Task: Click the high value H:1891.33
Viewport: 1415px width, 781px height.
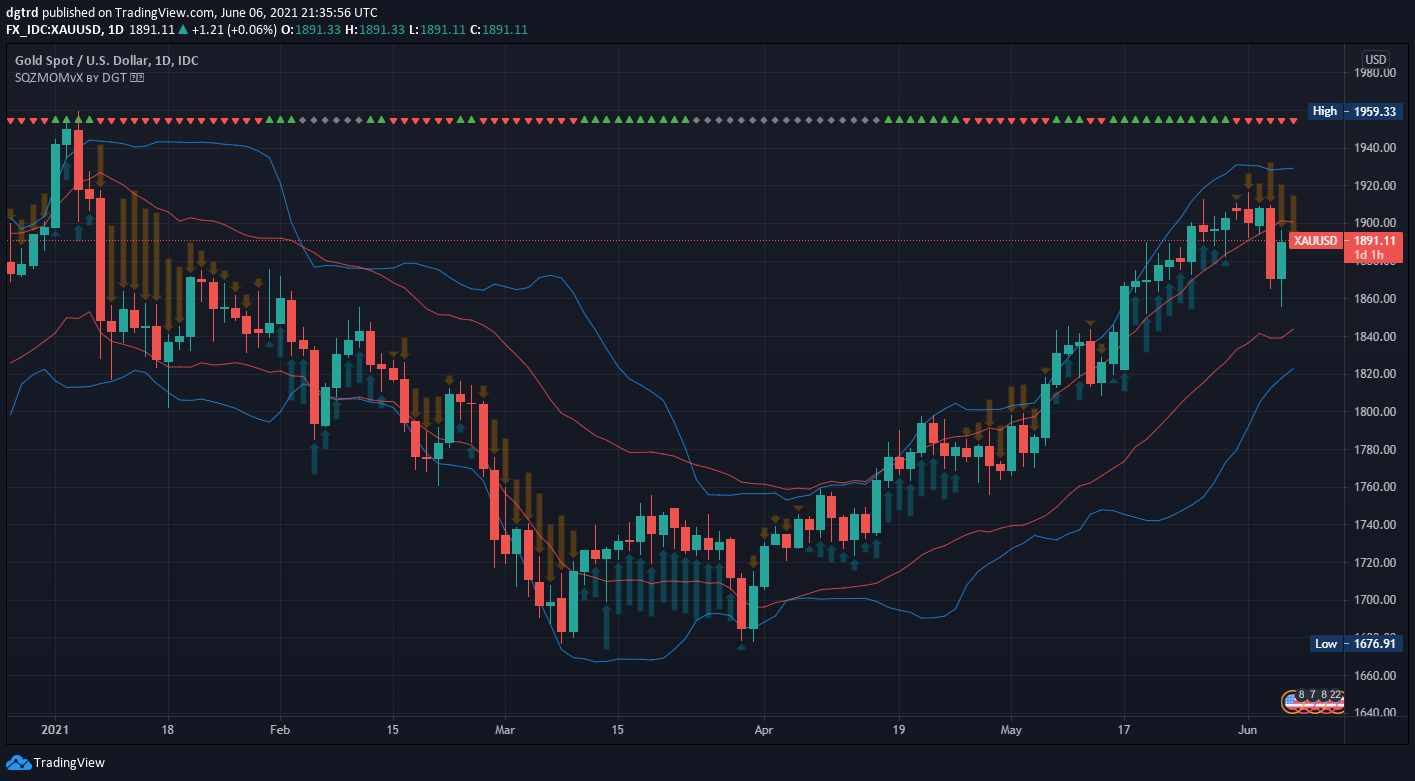Action: tap(375, 30)
